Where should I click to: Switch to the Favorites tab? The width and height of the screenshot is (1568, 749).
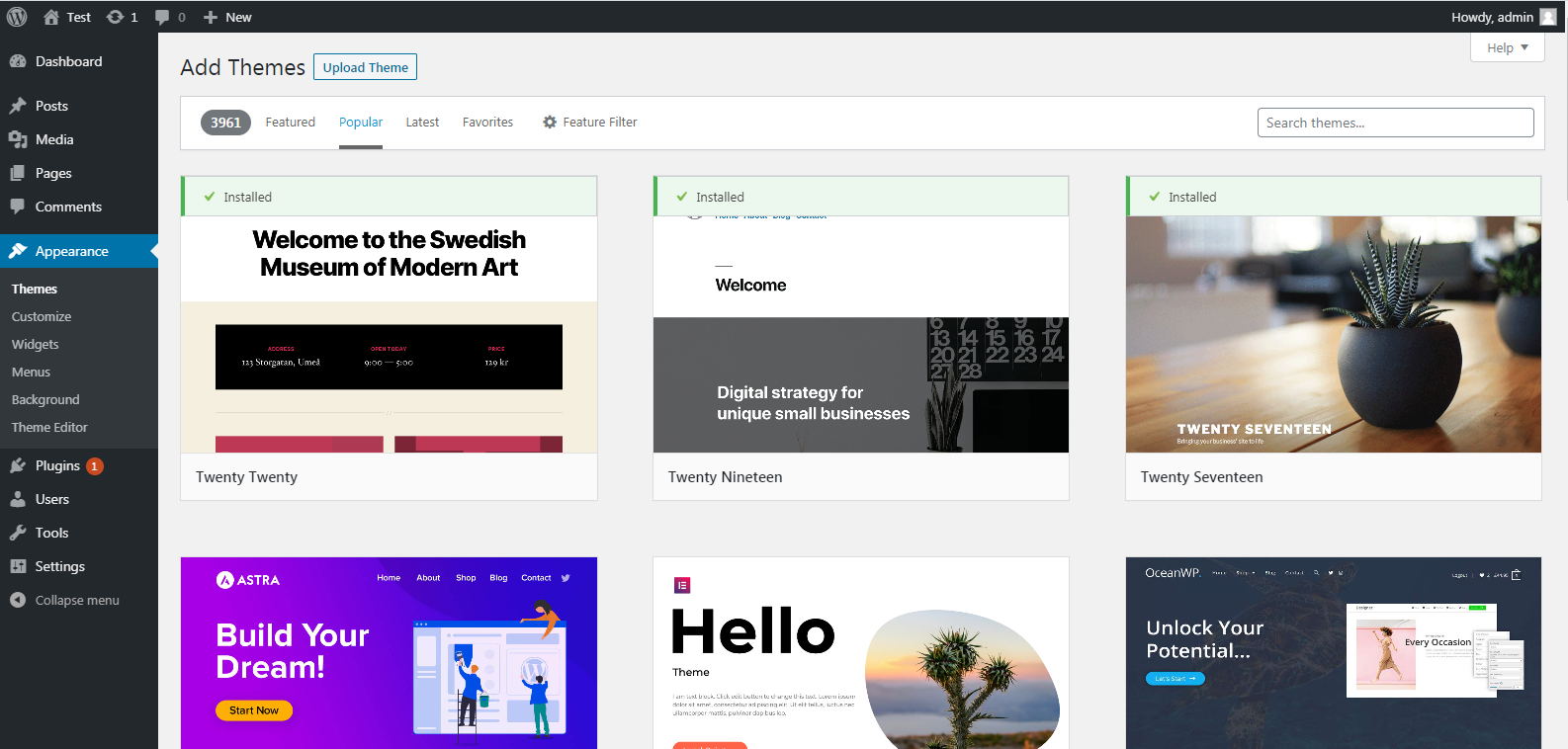[x=487, y=123]
